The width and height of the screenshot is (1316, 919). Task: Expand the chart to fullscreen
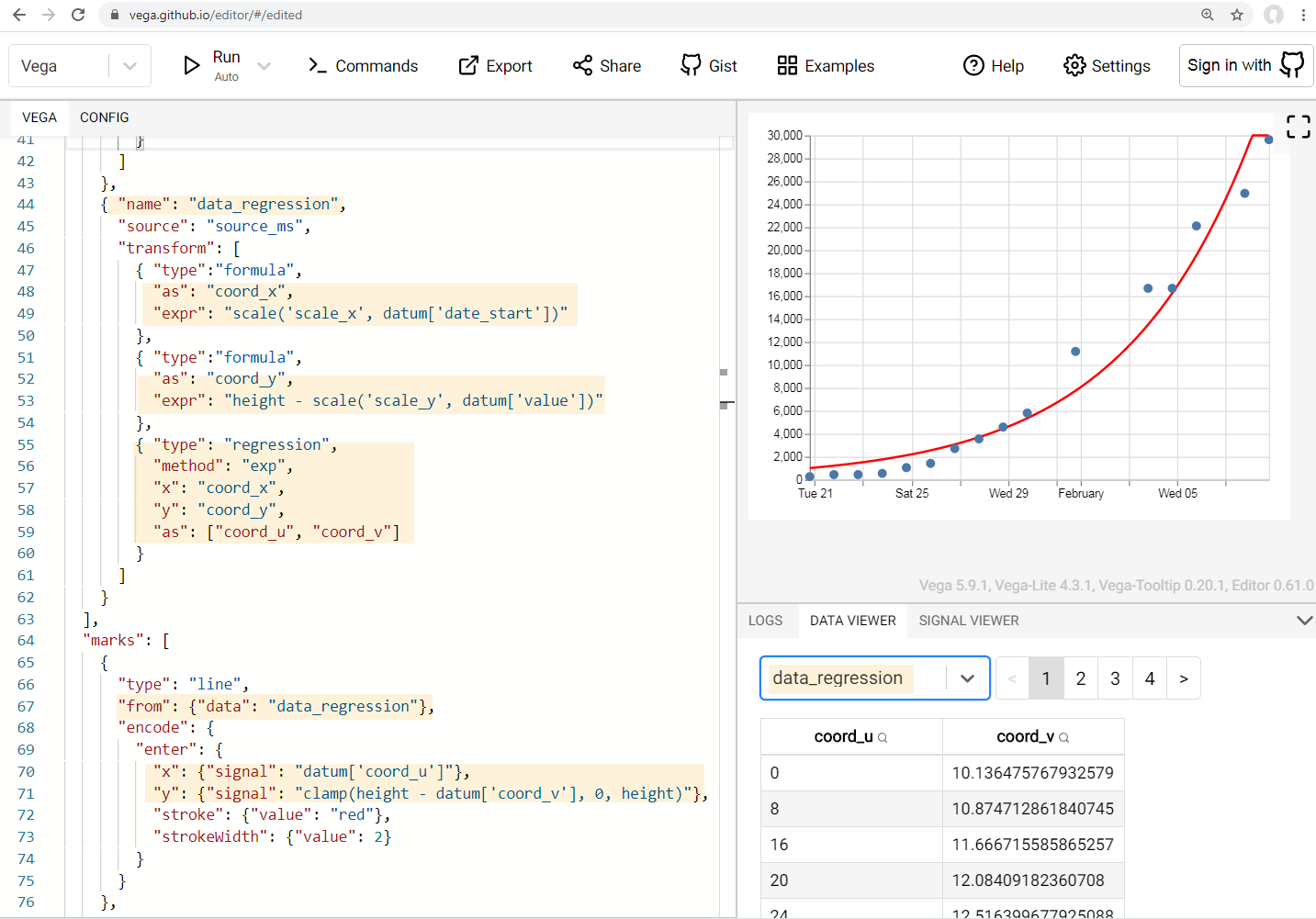pos(1298,127)
